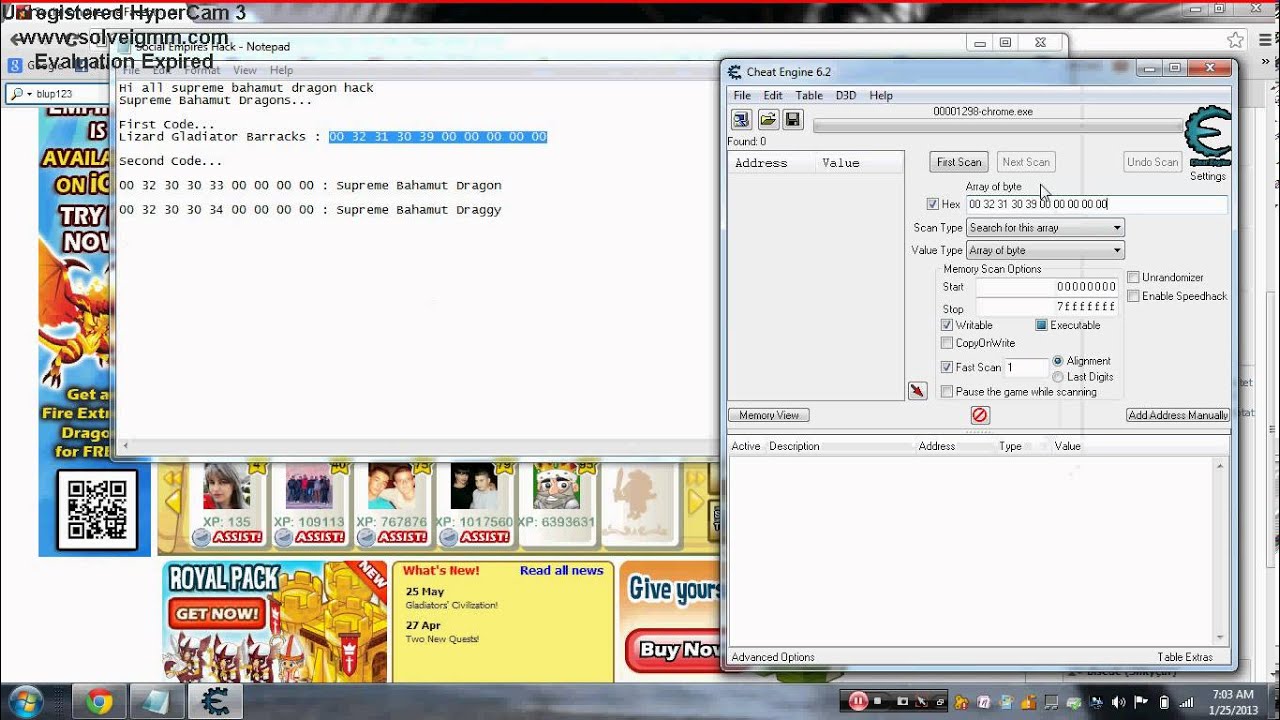Screen dimensions: 1280x720
Task: Enable the Speedhack checkbox
Action: coord(1133,296)
